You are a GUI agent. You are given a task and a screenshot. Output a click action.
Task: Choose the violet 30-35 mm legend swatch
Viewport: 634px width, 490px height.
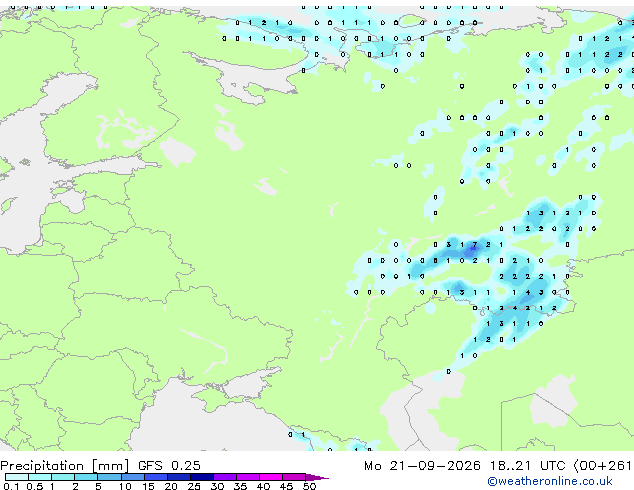(x=225, y=477)
